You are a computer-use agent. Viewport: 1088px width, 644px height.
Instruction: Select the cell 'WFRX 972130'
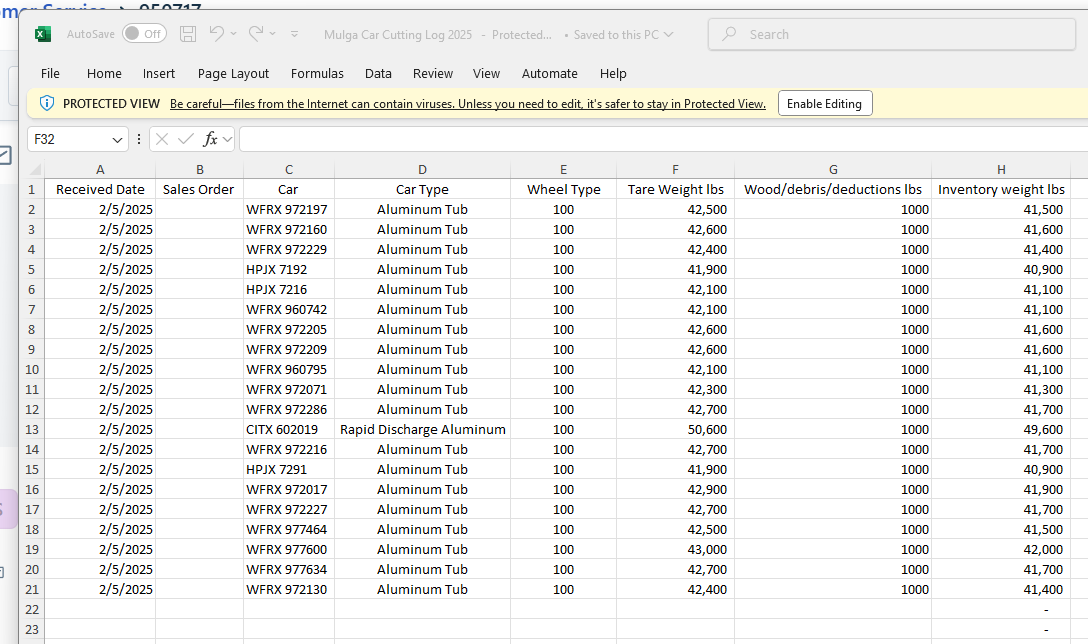click(289, 590)
